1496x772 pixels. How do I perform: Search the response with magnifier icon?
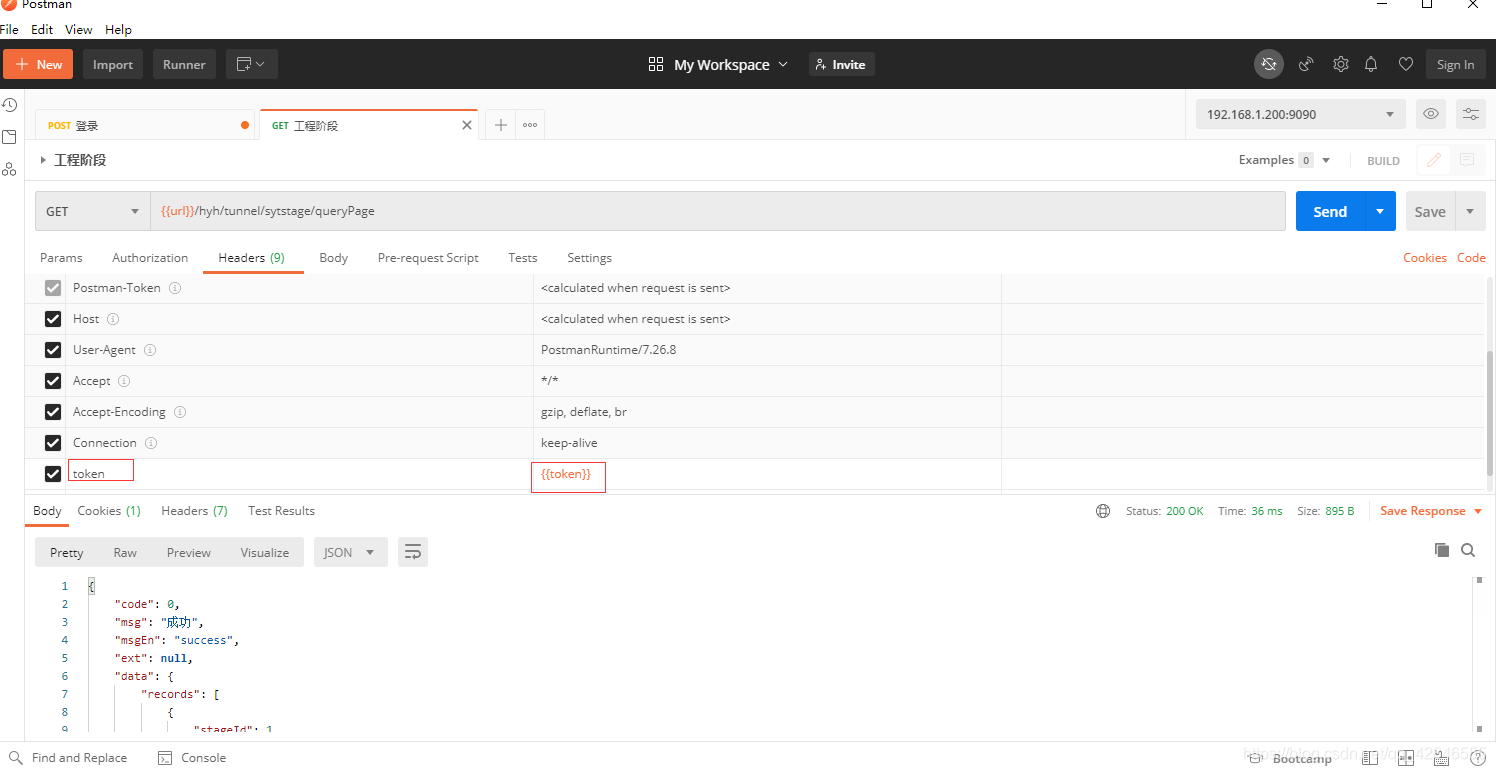[x=1468, y=550]
